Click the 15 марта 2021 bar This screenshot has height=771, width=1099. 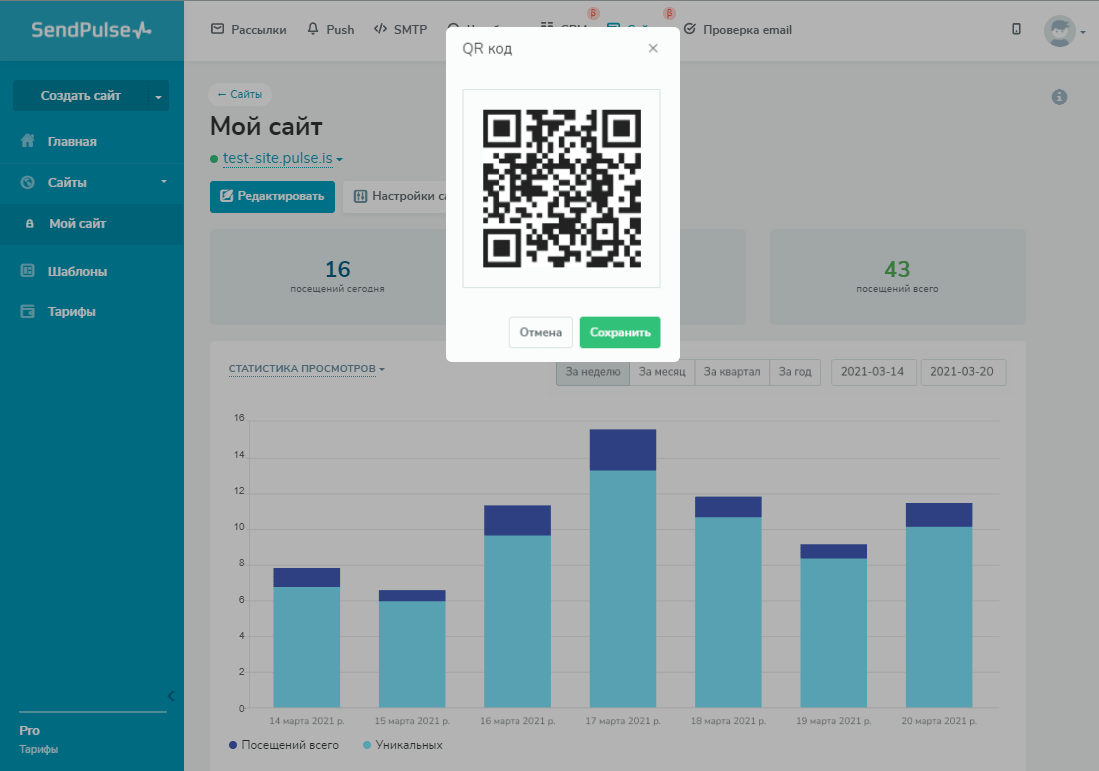tap(412, 648)
